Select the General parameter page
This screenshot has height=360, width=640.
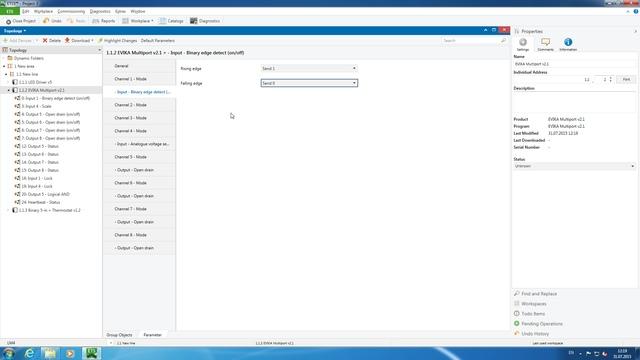click(x=139, y=66)
